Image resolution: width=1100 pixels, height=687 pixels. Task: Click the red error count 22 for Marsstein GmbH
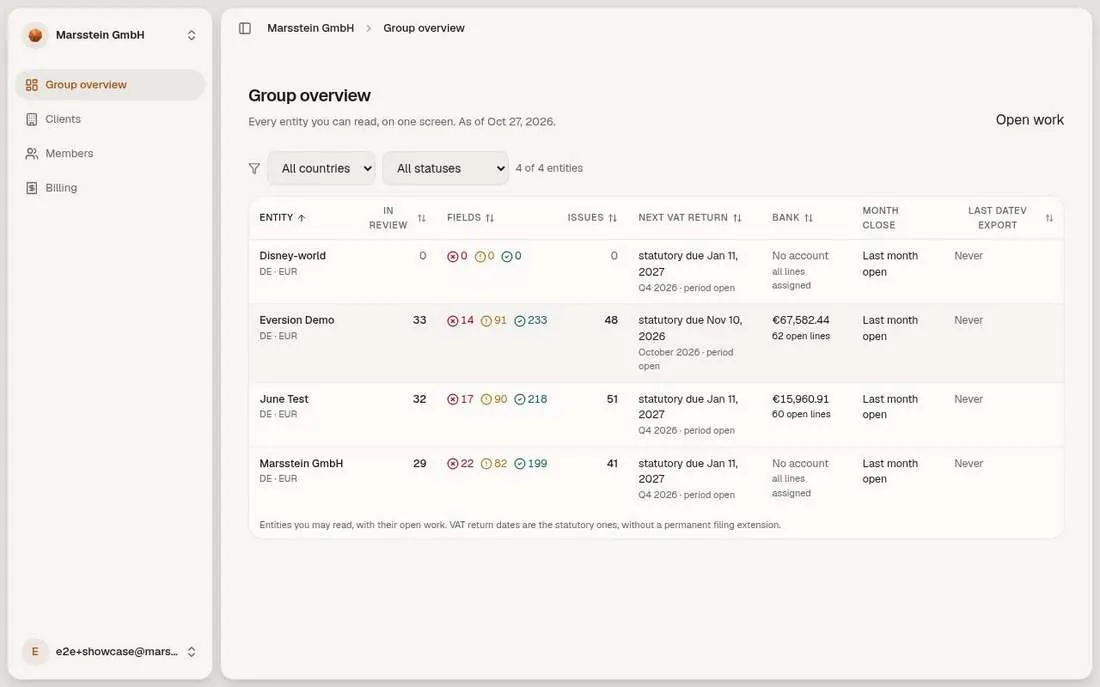[x=461, y=464]
